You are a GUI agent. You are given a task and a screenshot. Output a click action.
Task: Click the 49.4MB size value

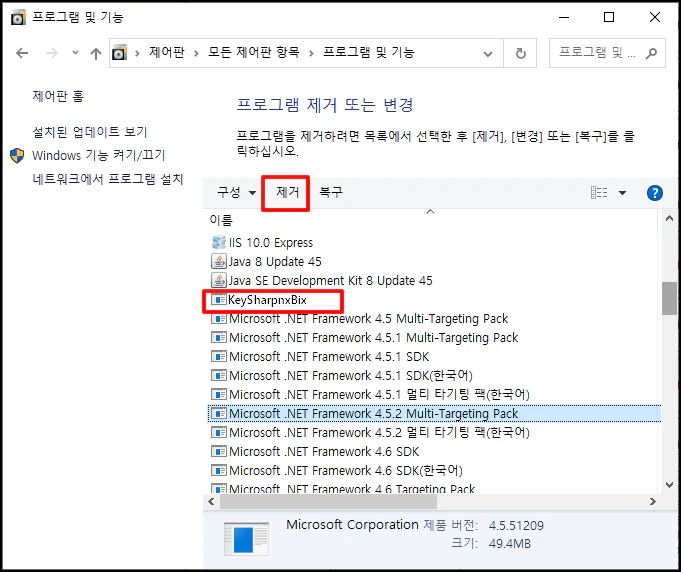(x=509, y=544)
